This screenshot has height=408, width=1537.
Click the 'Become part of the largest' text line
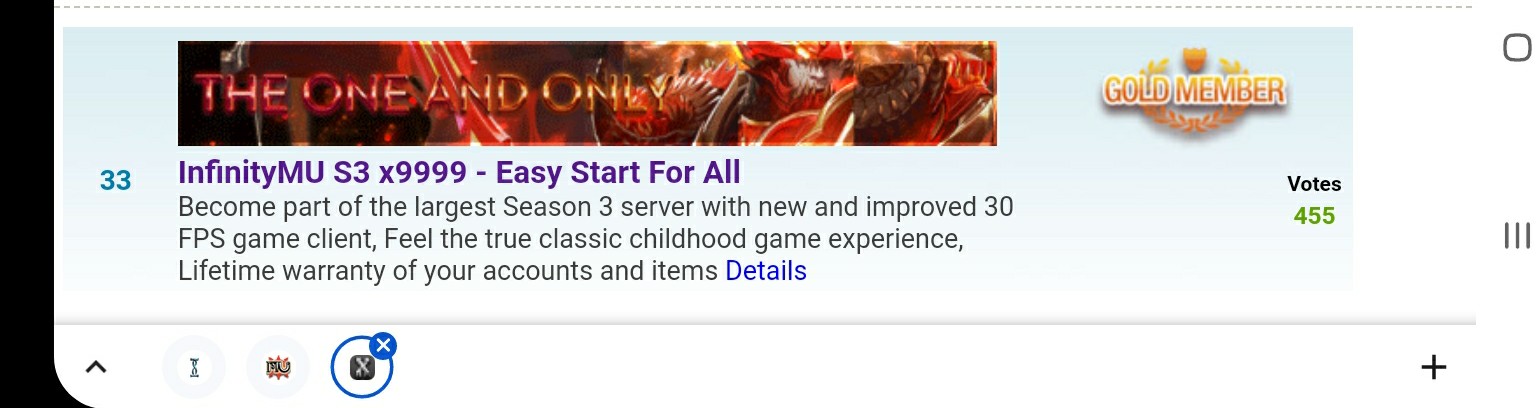click(596, 208)
